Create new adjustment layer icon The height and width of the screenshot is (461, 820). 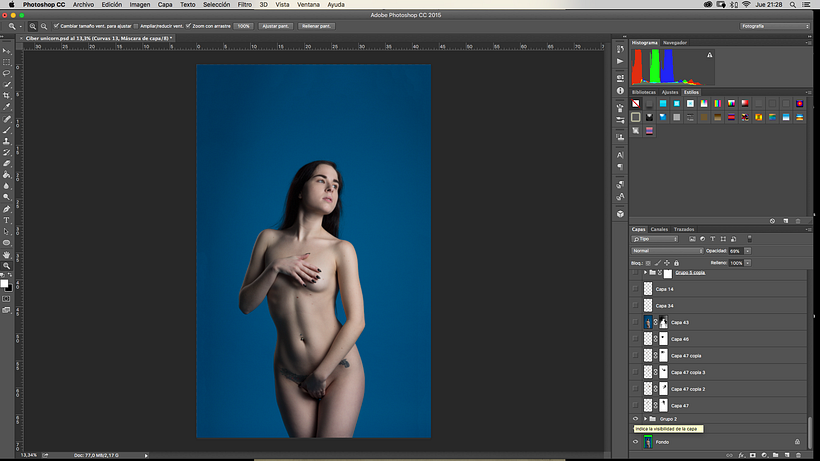click(764, 455)
